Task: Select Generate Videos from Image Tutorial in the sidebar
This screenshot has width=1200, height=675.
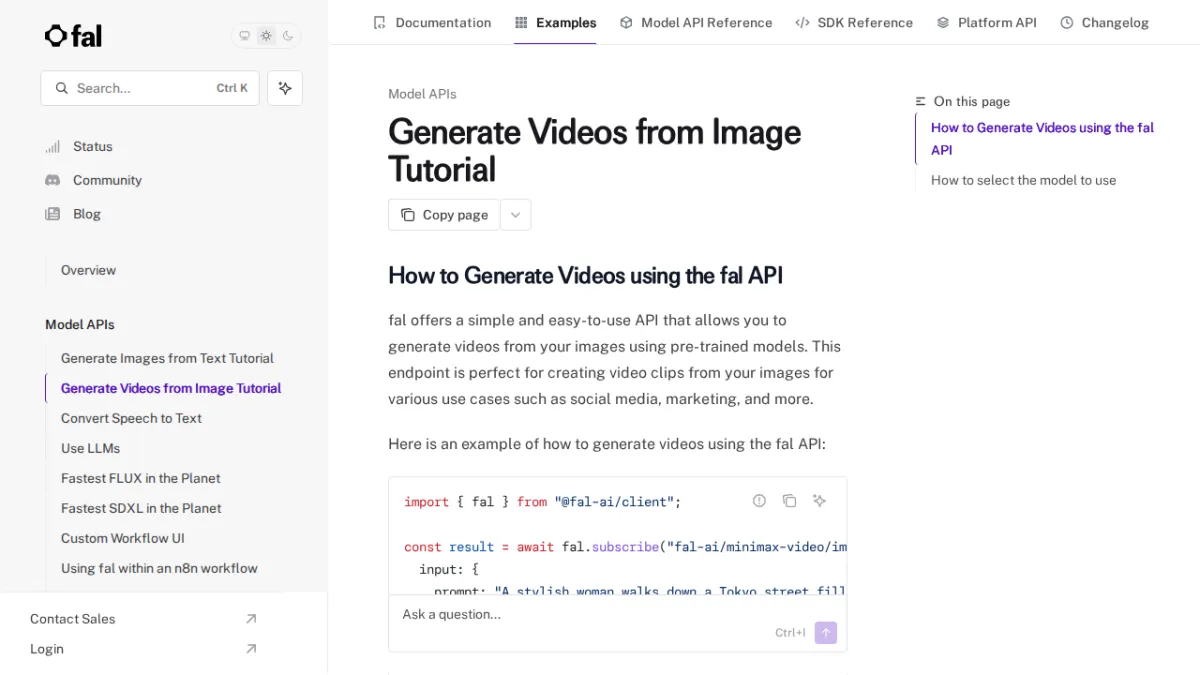Action: coord(171,388)
